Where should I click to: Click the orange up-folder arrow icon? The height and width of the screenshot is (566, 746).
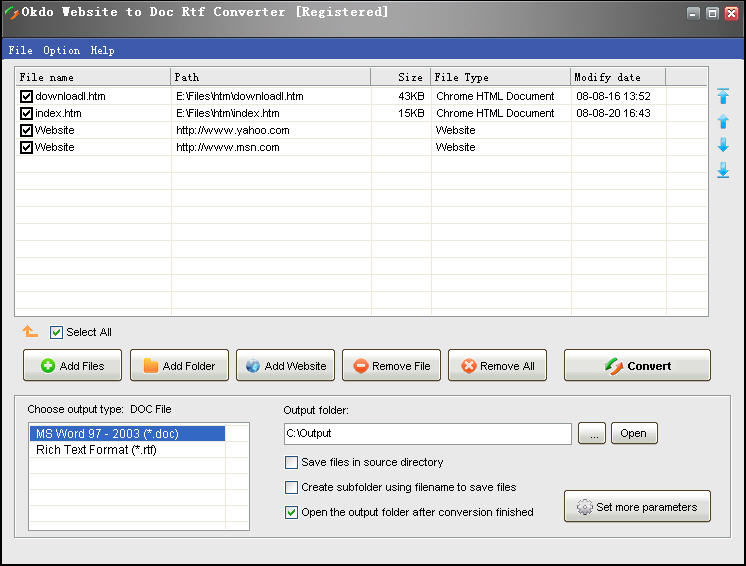click(x=30, y=331)
